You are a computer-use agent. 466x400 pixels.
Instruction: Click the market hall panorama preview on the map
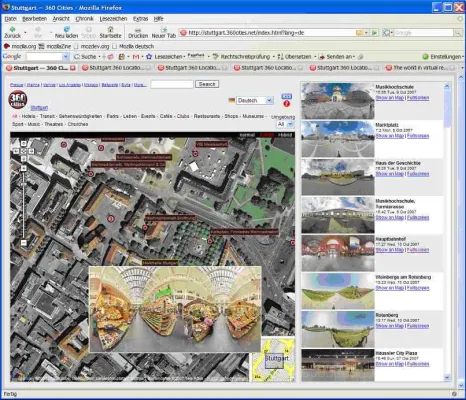[x=175, y=309]
